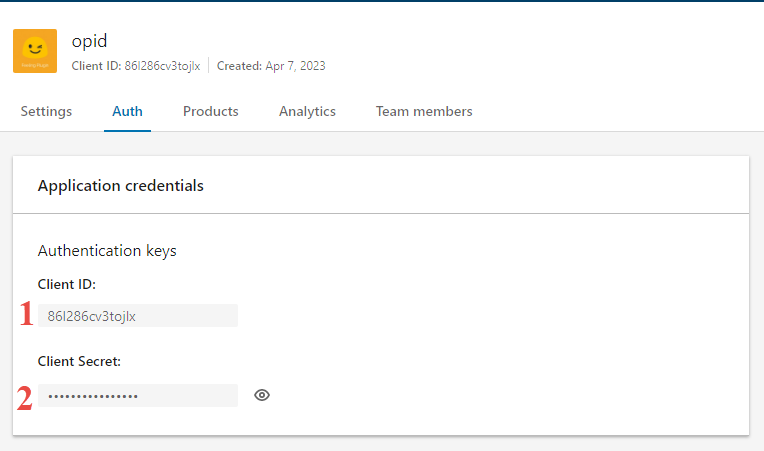This screenshot has height=451, width=764.
Task: Reveal the Client Secret with the eye icon
Action: [x=262, y=395]
